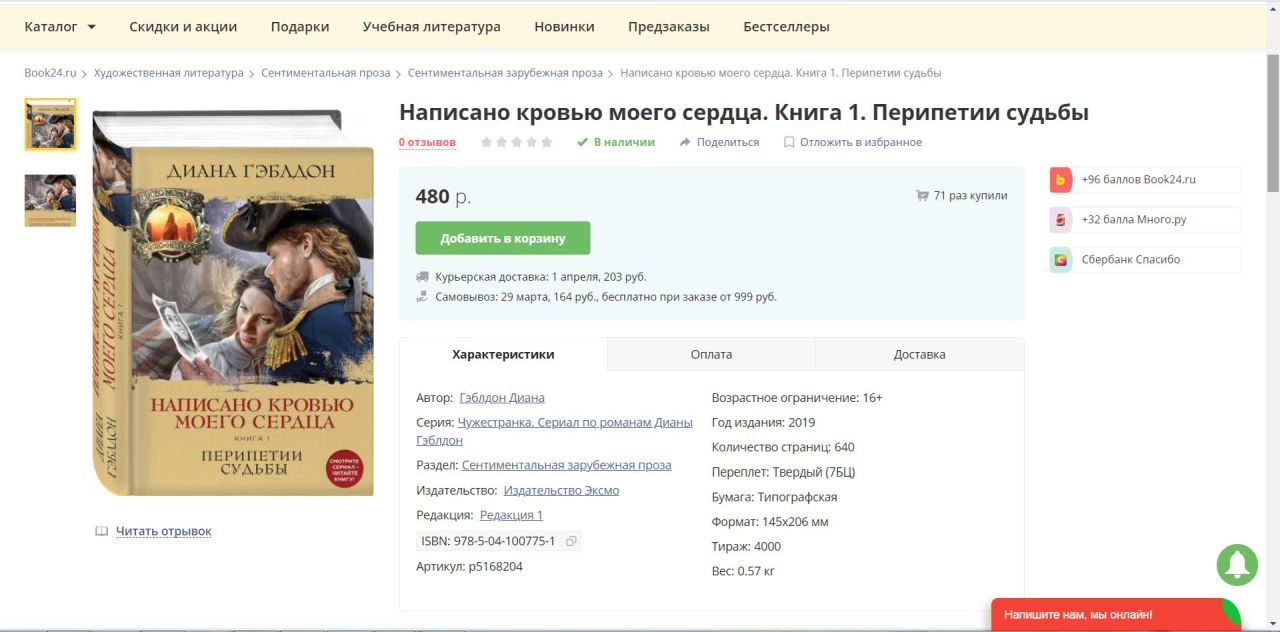Click the Поделиться share link
Viewport: 1280px width, 632px height.
click(728, 142)
